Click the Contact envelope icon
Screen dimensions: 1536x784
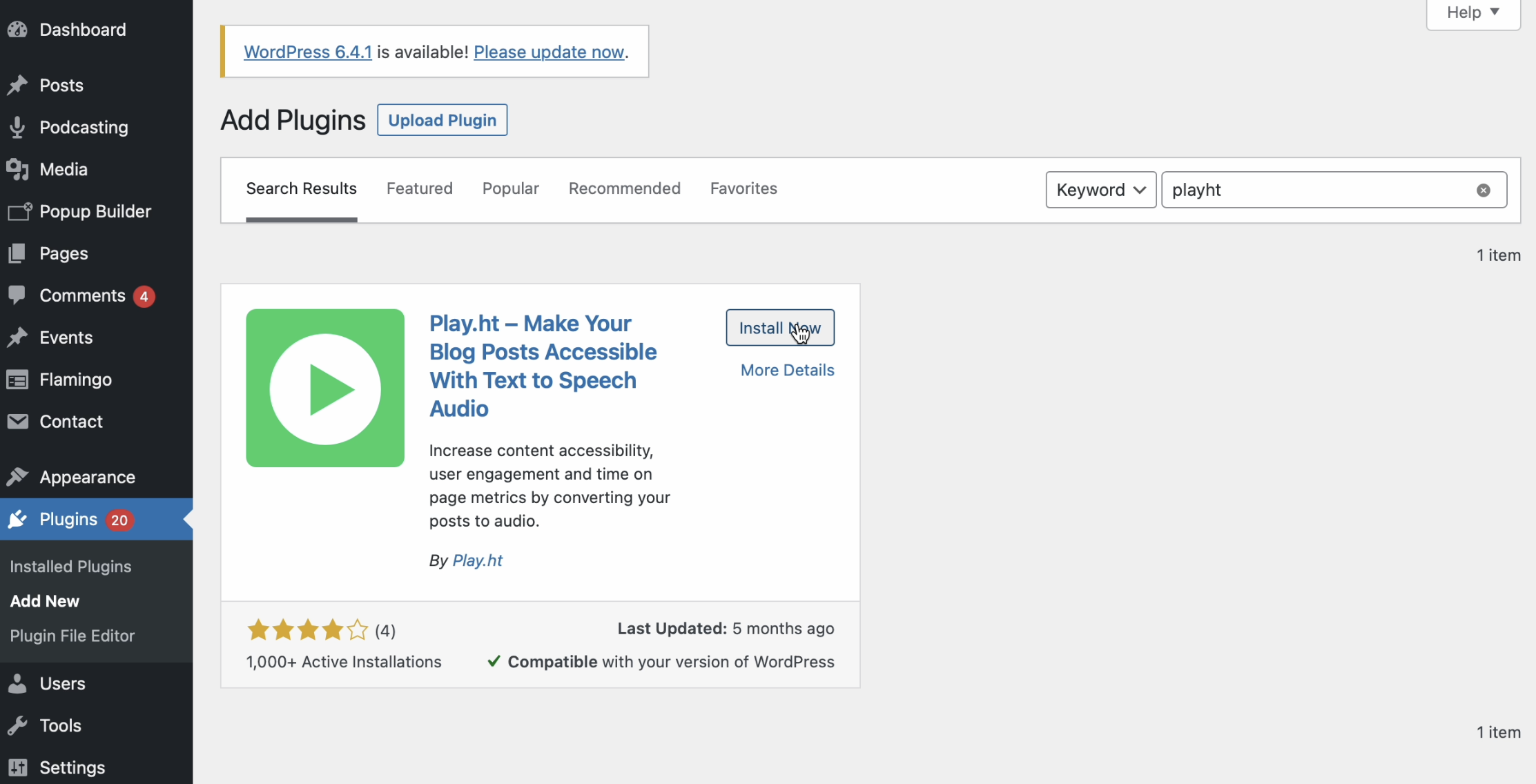point(17,421)
